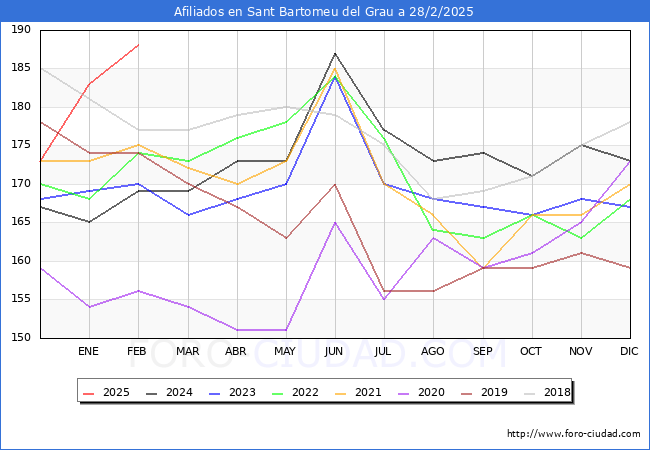Select the 2018 legend label
This screenshot has height=450, width=650.
[557, 392]
